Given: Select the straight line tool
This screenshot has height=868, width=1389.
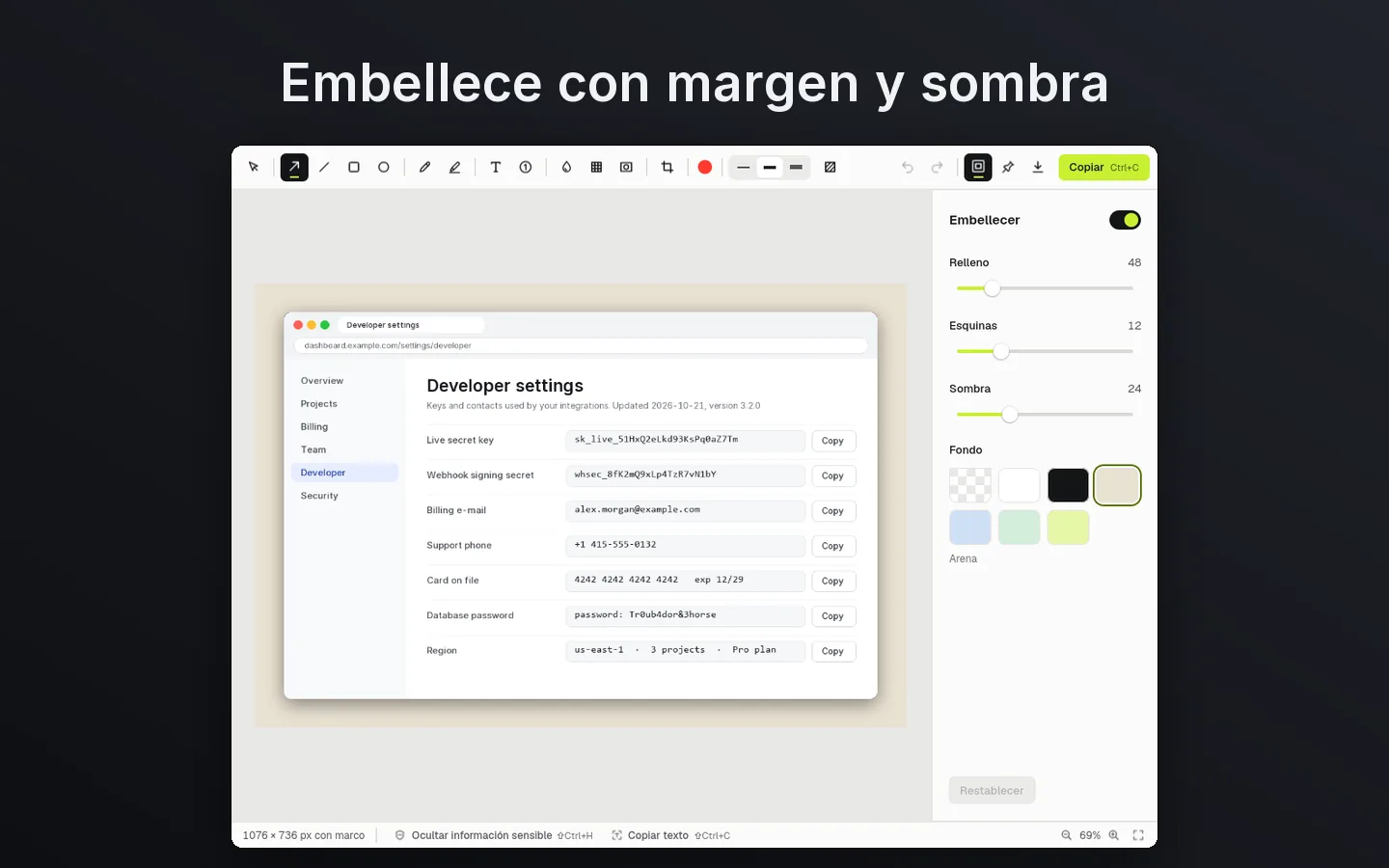Looking at the screenshot, I should tap(324, 167).
